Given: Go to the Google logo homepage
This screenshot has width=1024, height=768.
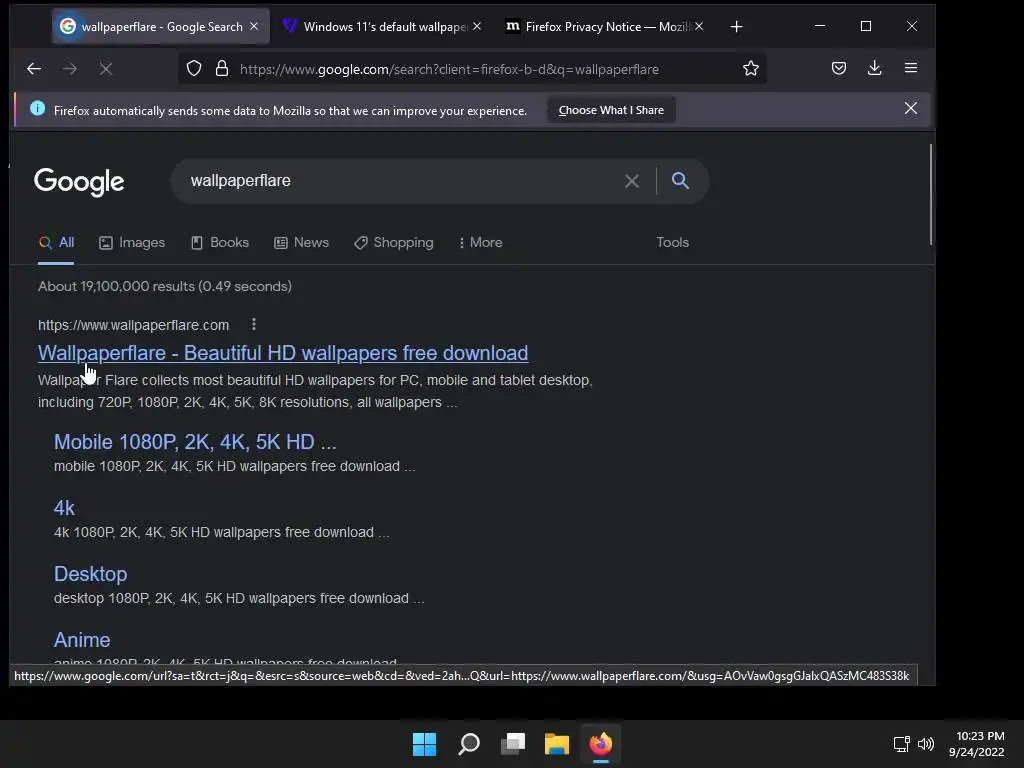Looking at the screenshot, I should pyautogui.click(x=79, y=182).
